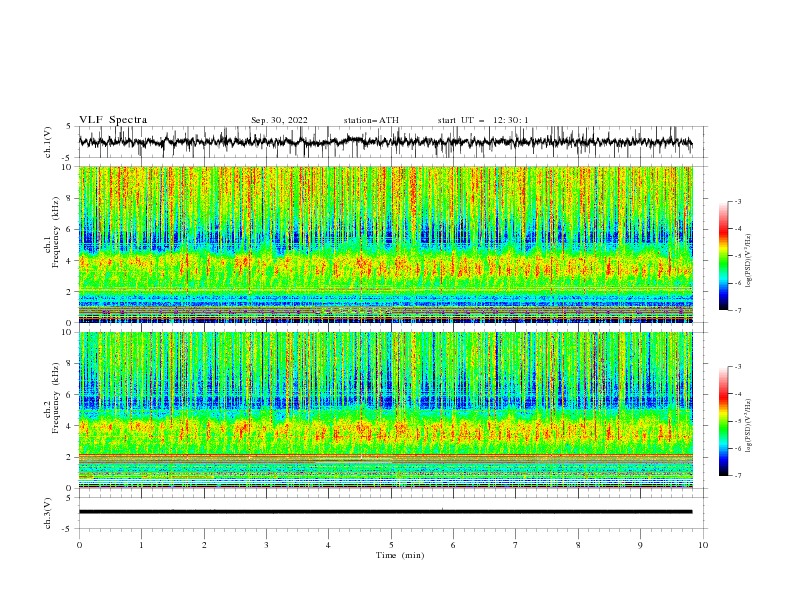Click the ch.1 voltage waveform trace panel
792x612 pixels.
tap(392, 142)
